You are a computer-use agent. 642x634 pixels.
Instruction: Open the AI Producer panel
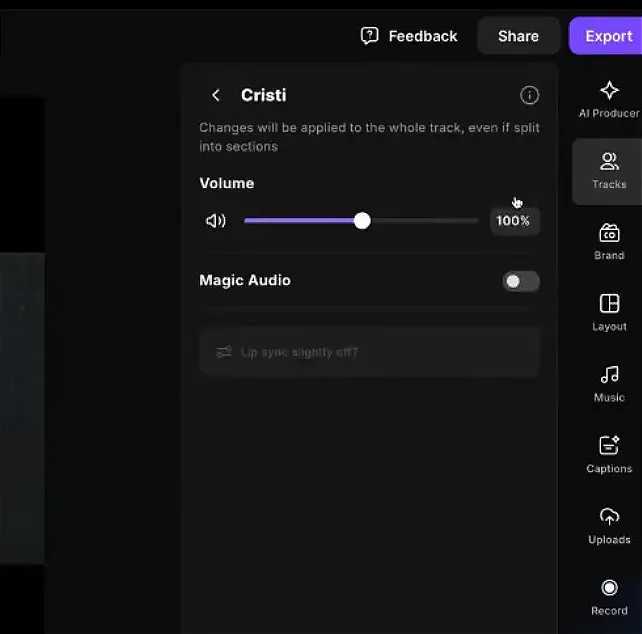(609, 100)
